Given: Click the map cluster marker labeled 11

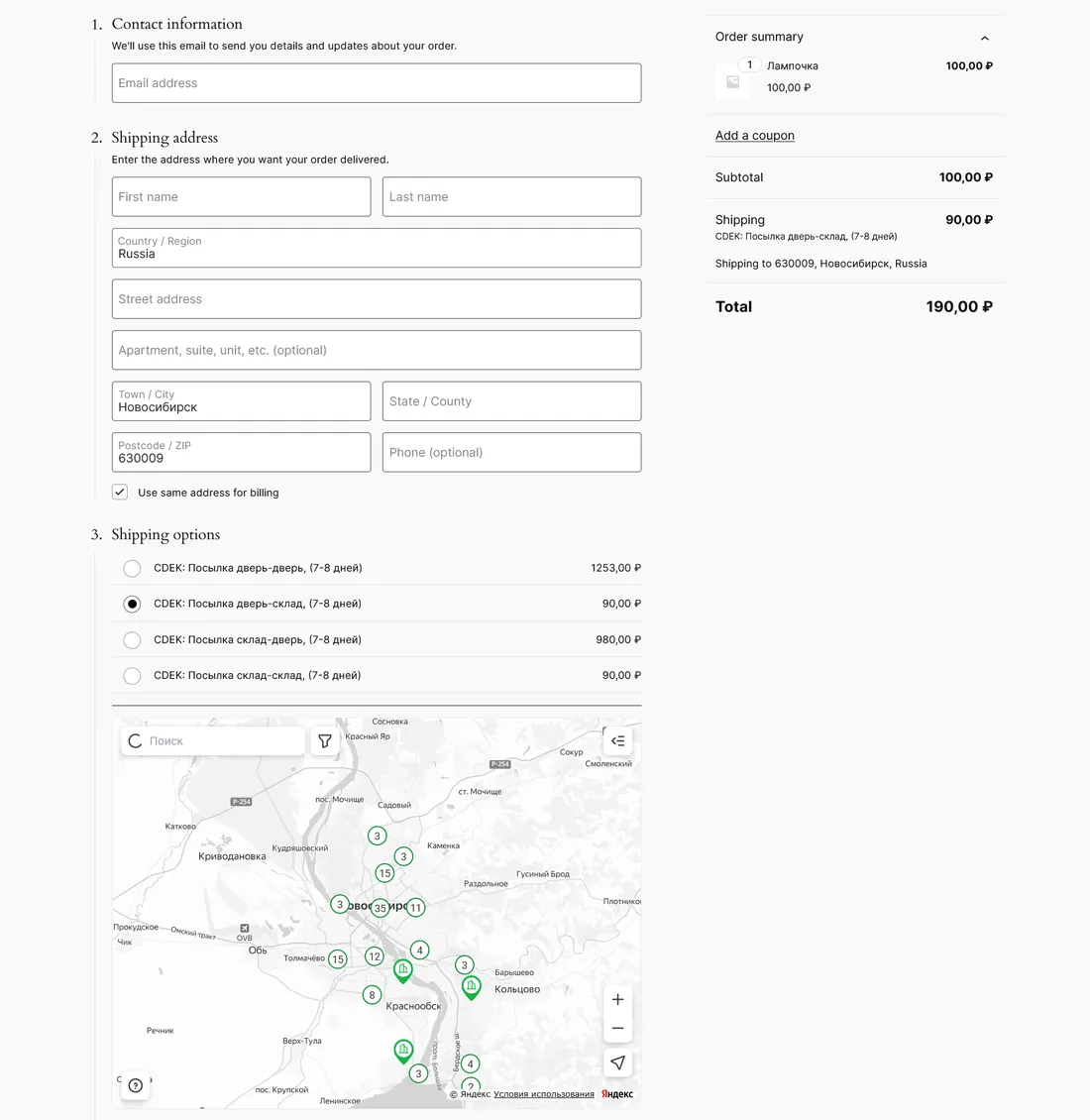Looking at the screenshot, I should [416, 907].
